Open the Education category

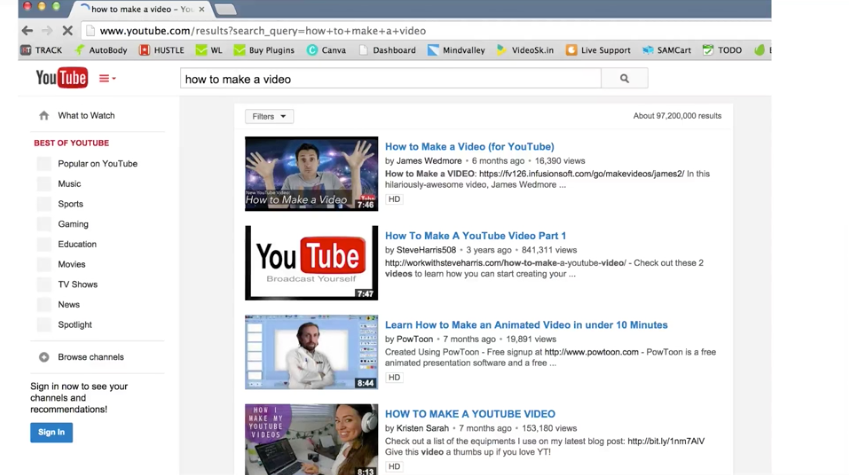click(x=77, y=244)
